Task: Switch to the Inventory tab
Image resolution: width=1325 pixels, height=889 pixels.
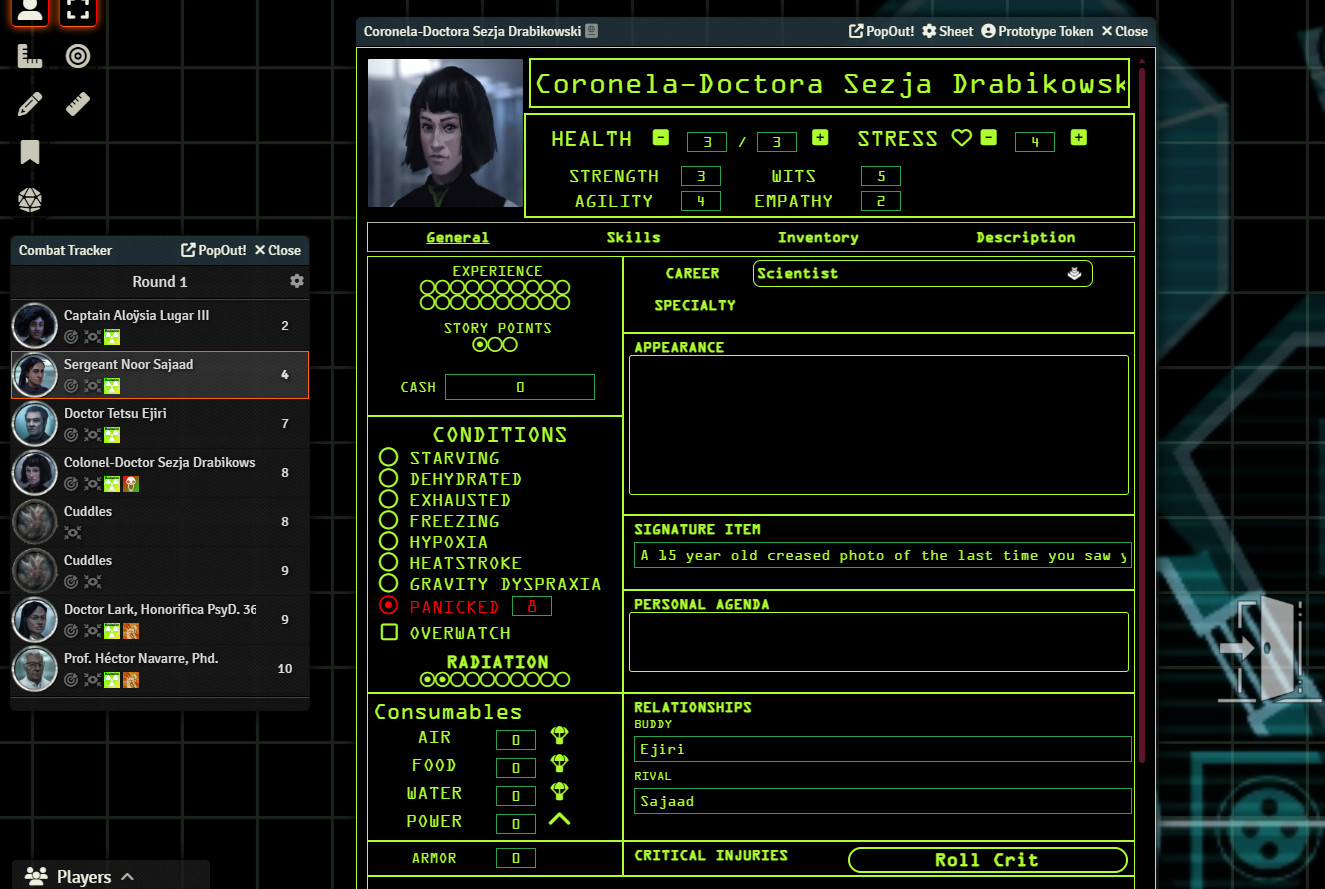Action: tap(818, 237)
